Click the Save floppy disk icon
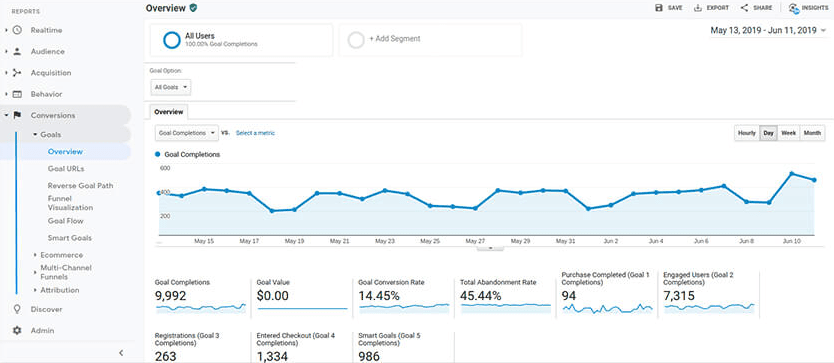 [x=659, y=8]
